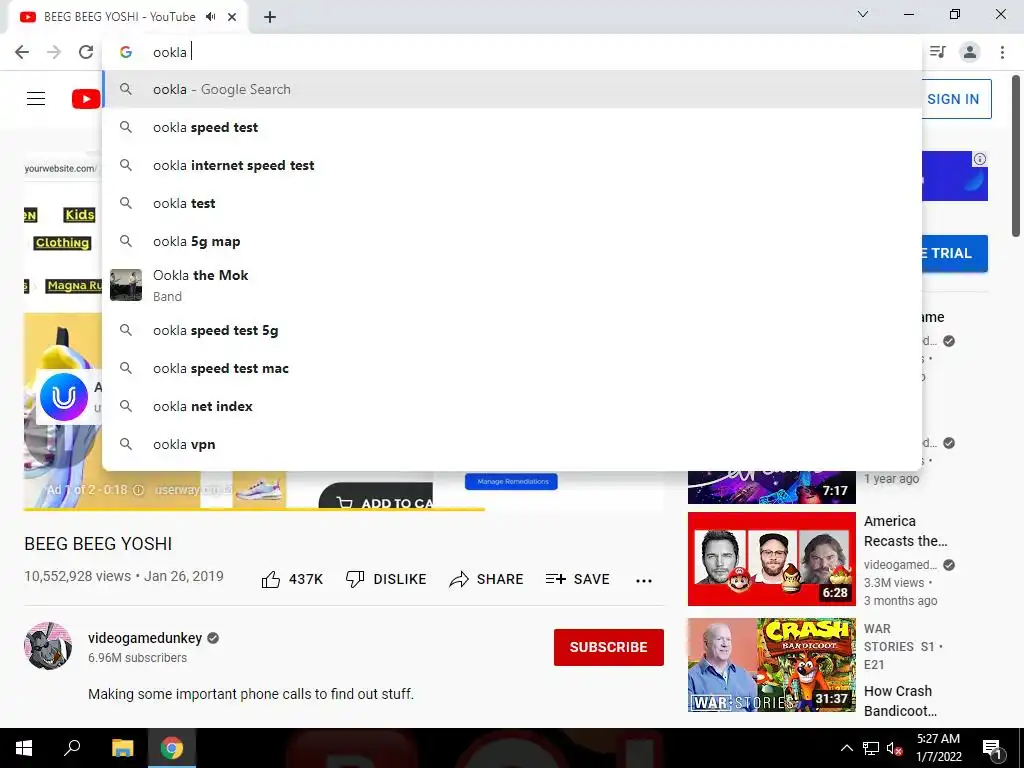The image size is (1024, 768).
Task: Open File Explorer from the taskbar
Action: point(122,748)
